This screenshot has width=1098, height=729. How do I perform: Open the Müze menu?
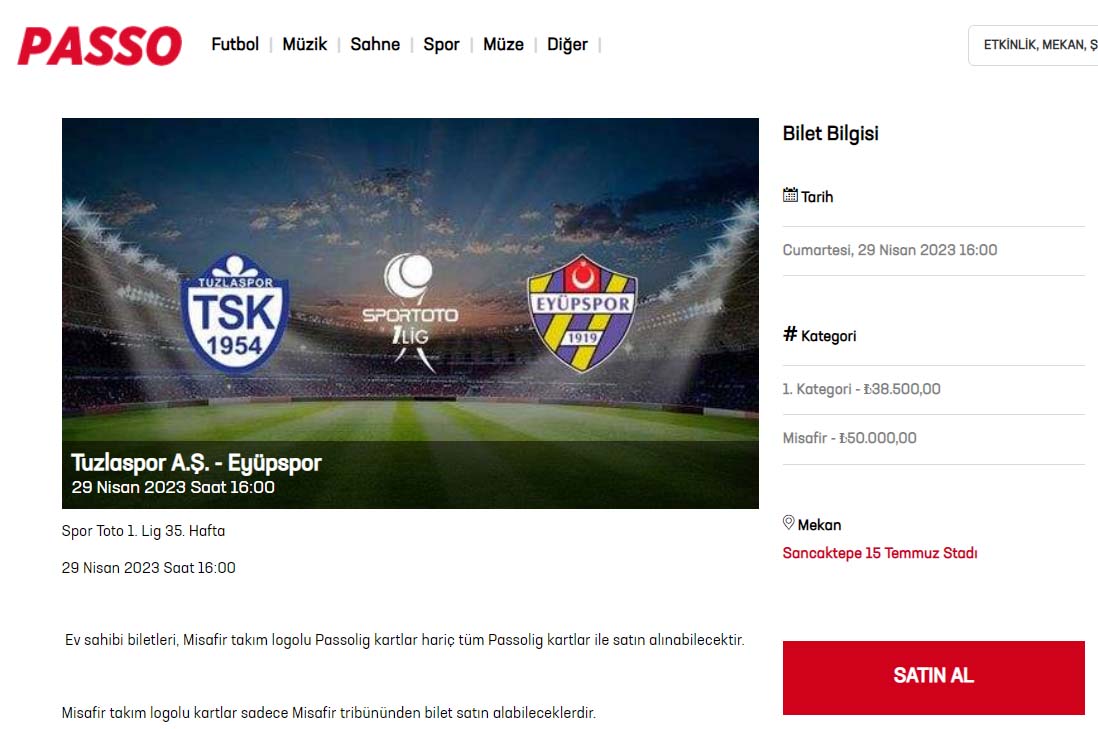click(503, 44)
